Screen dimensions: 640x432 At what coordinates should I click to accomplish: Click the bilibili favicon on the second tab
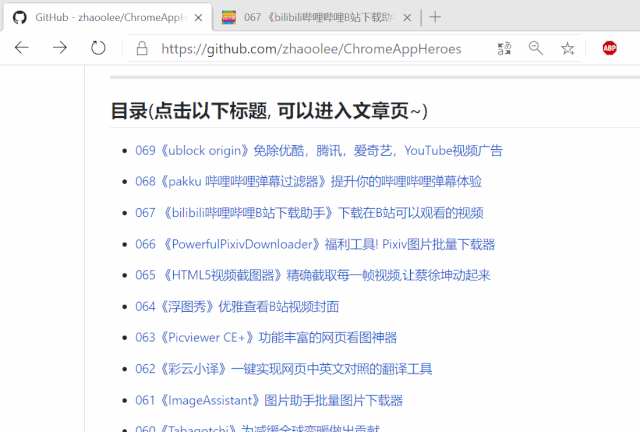click(229, 18)
